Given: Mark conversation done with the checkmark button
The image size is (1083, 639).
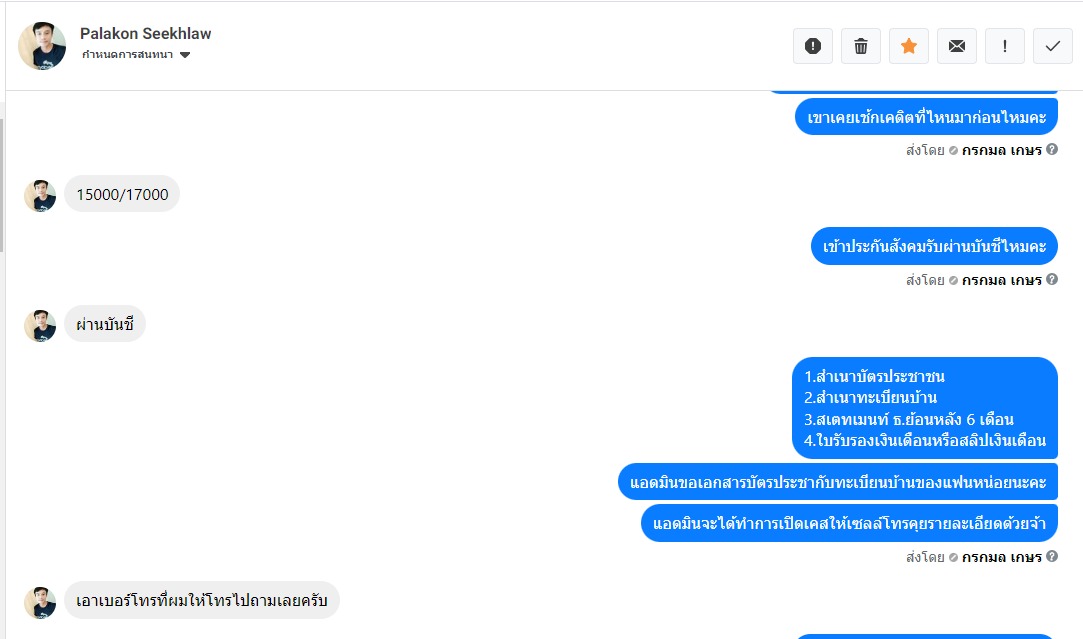Looking at the screenshot, I should 1053,46.
